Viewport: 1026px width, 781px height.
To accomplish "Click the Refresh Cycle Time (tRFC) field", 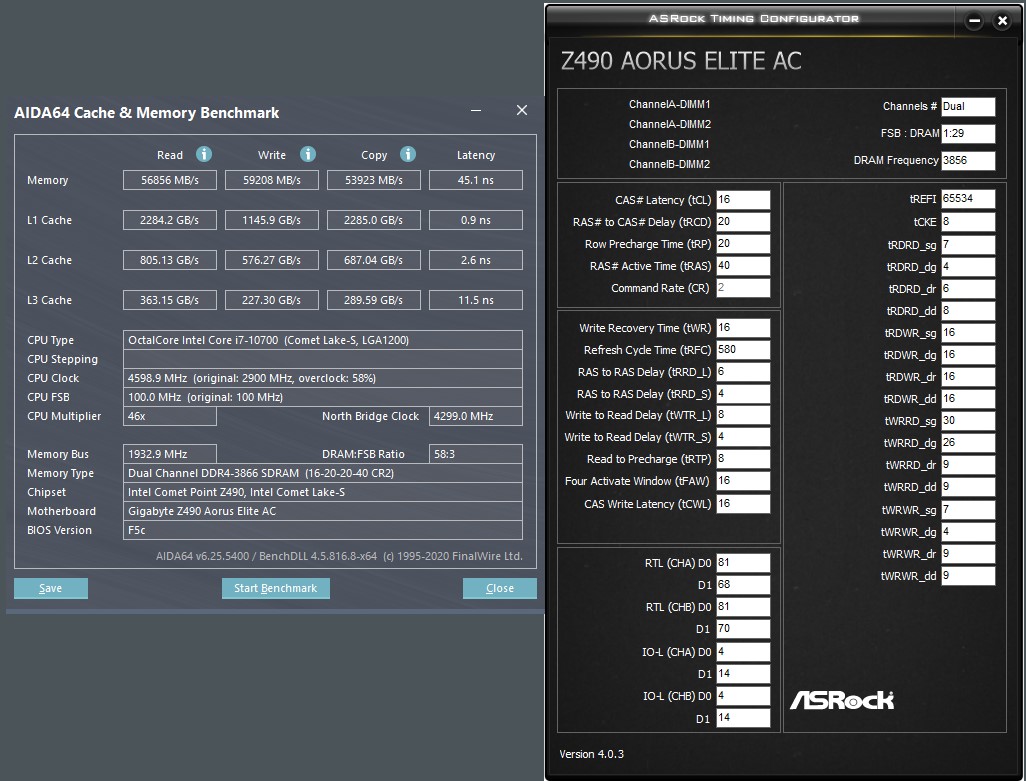I will (743, 349).
